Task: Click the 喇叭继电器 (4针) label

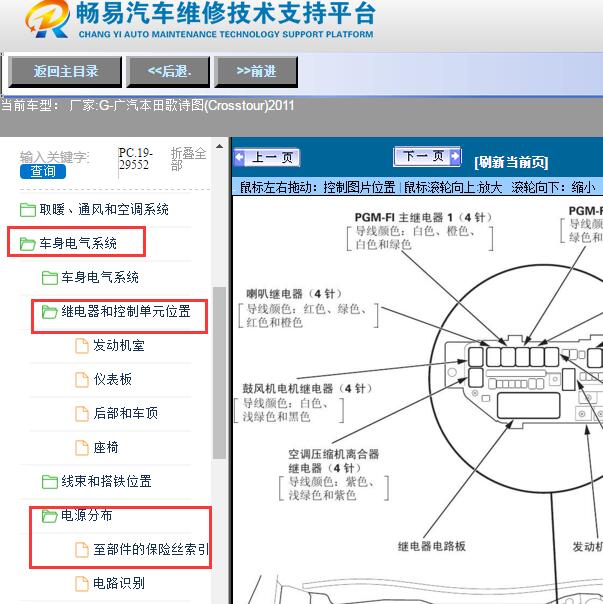Action: [294, 294]
